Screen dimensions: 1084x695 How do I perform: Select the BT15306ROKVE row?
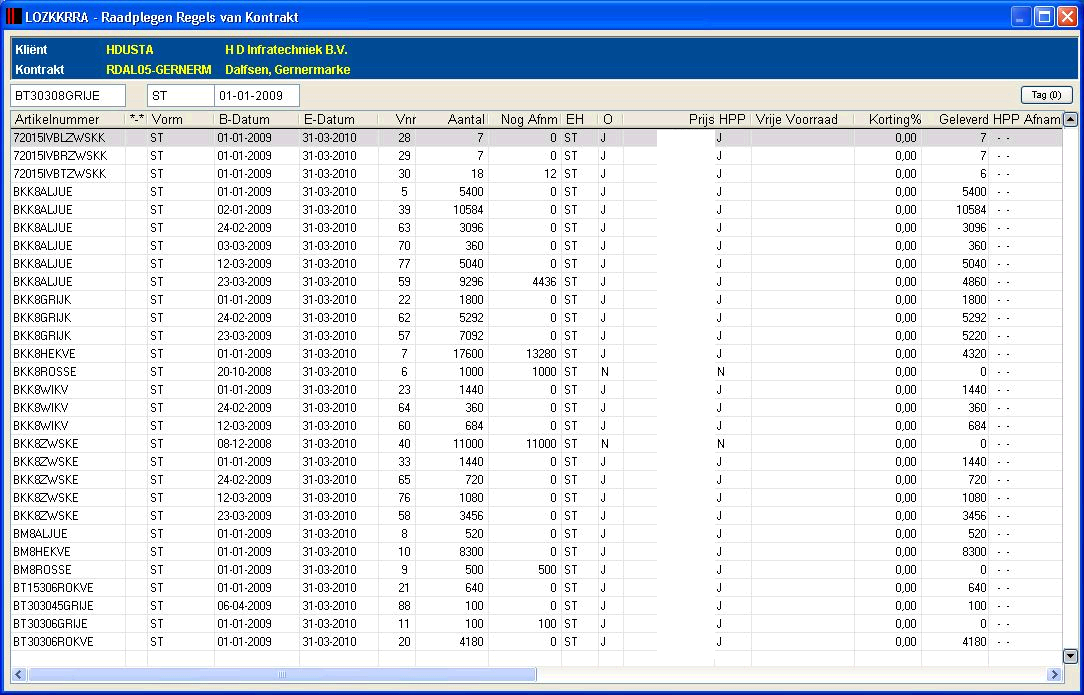[536, 587]
